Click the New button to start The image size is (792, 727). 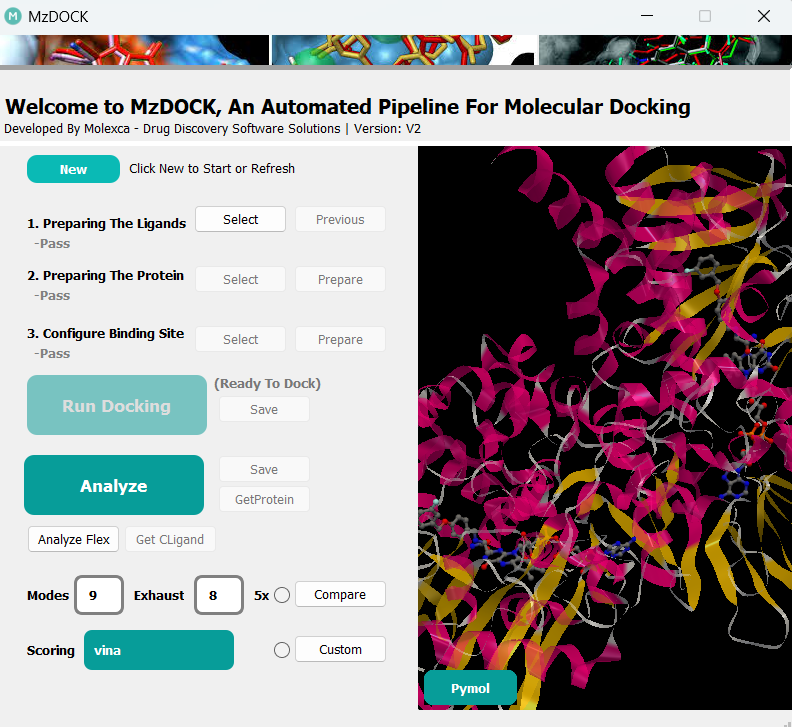[x=73, y=169]
